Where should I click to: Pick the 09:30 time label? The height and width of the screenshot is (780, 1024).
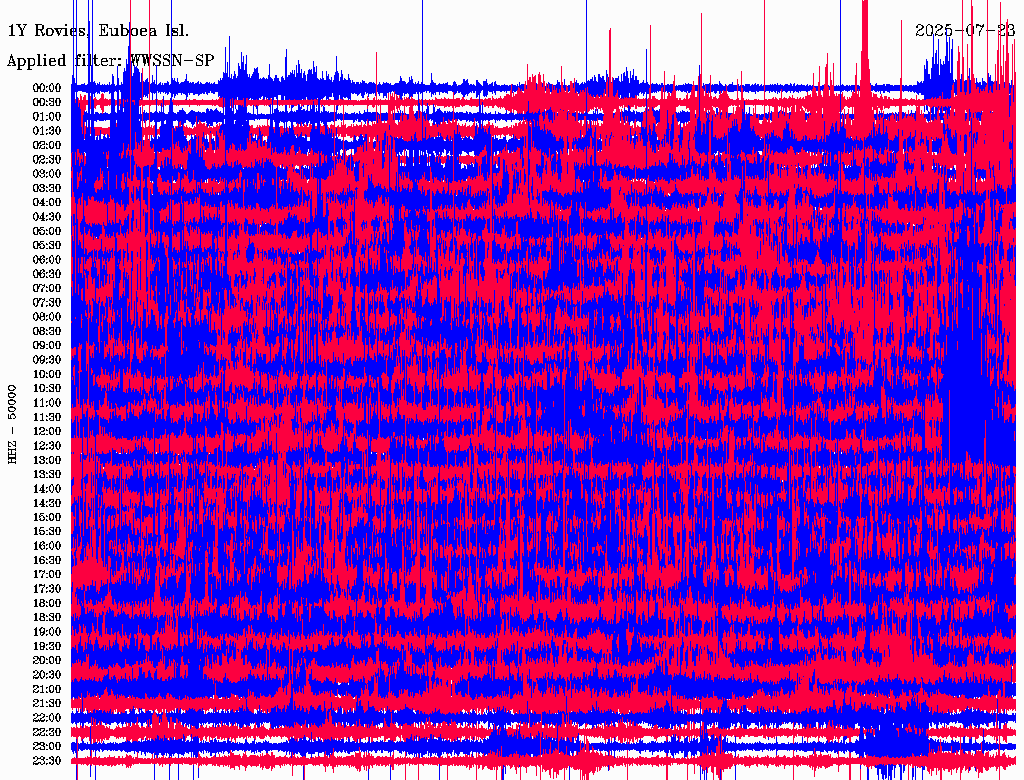[x=47, y=360]
